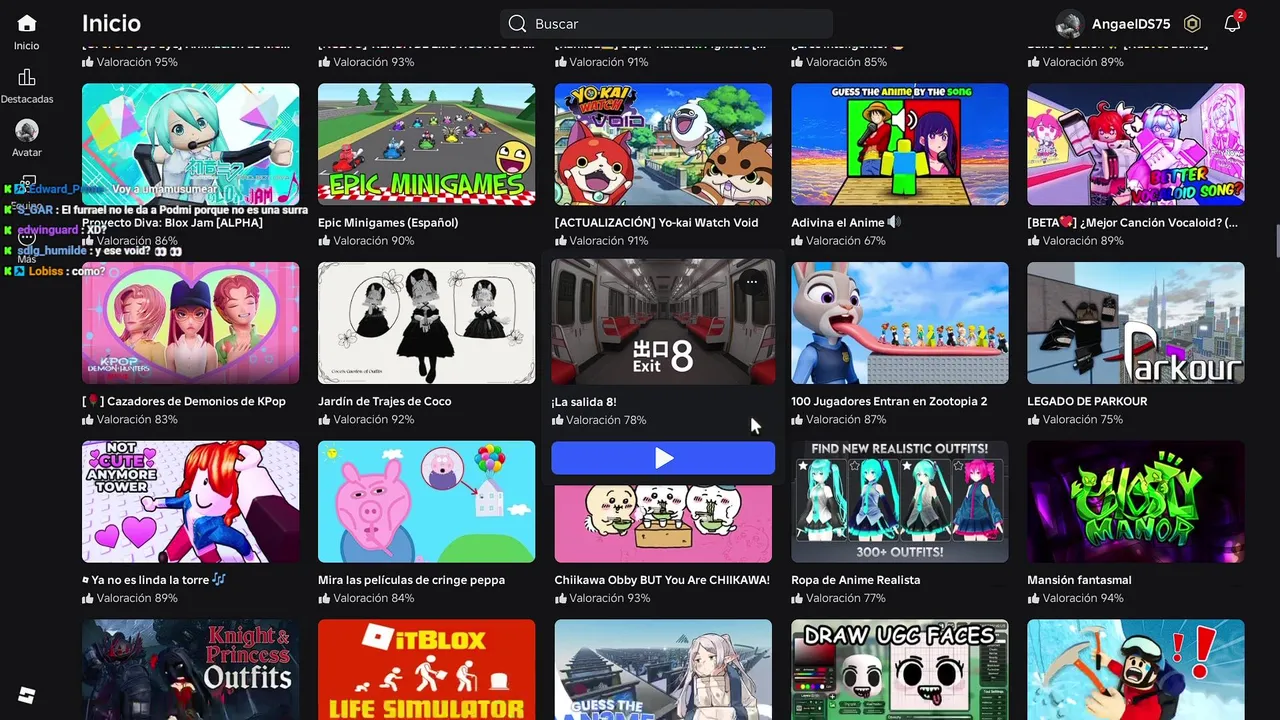Open Adivina el Anime game thumbnail
Image resolution: width=1280 pixels, height=720 pixels.
tap(899, 144)
